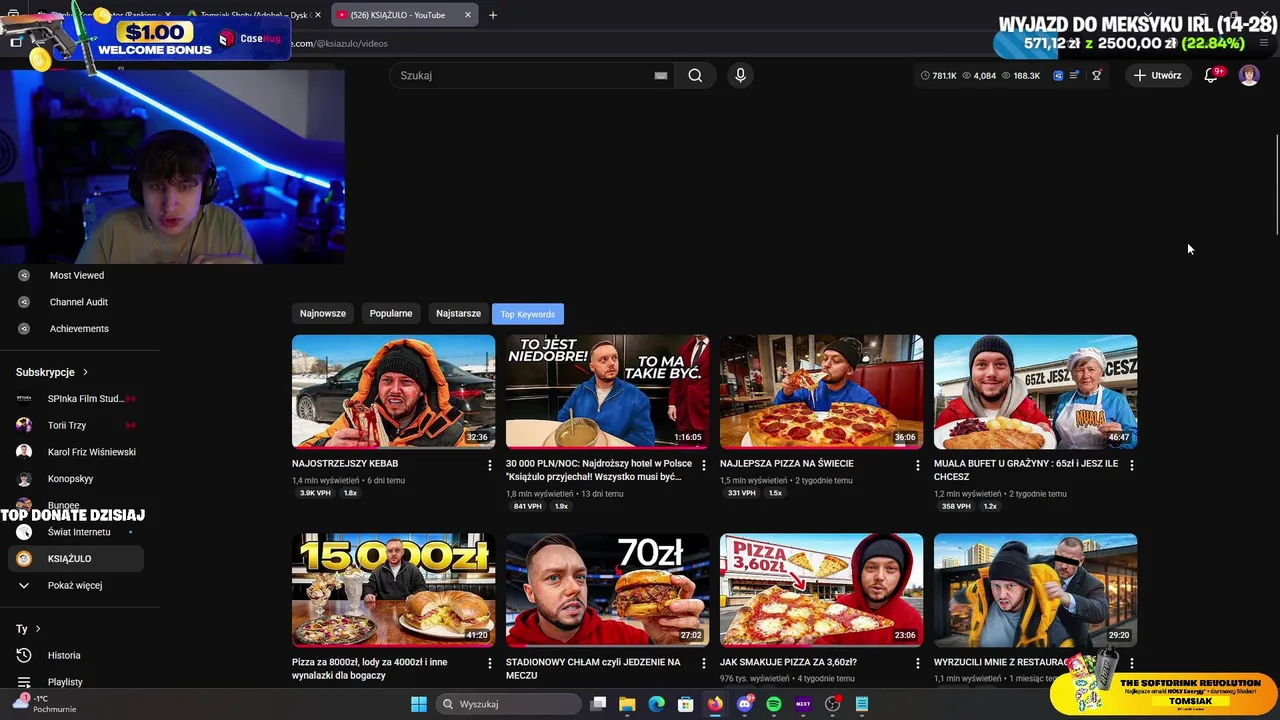Open Most Viewed in sidebar
Image resolution: width=1280 pixels, height=720 pixels.
[x=76, y=275]
